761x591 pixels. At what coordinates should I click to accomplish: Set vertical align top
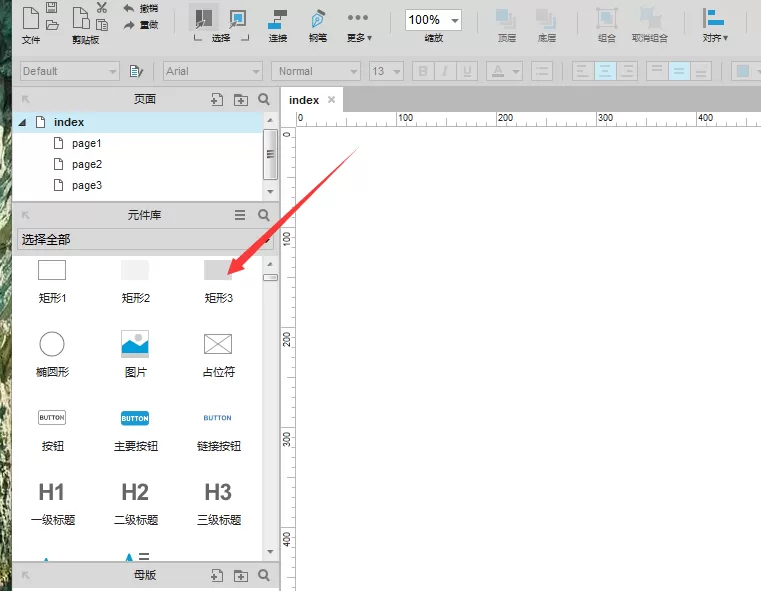[657, 71]
